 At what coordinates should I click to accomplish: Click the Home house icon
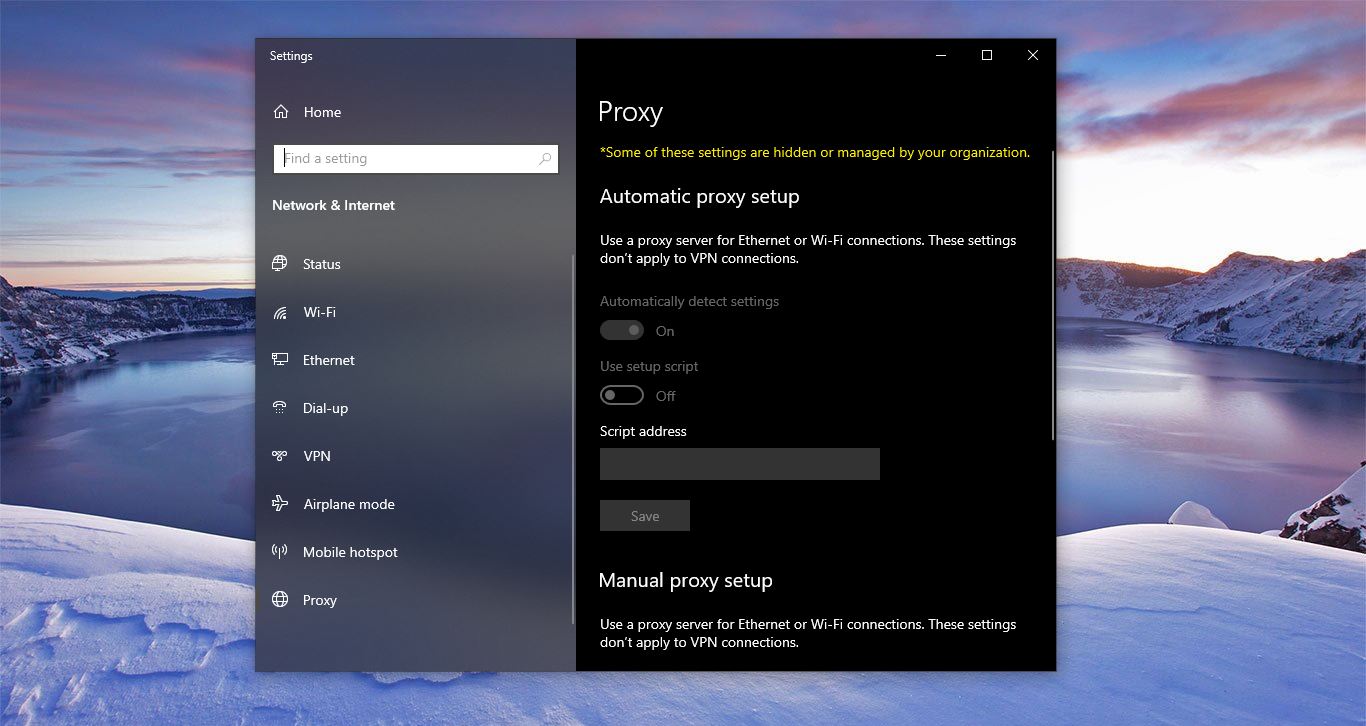(x=280, y=111)
